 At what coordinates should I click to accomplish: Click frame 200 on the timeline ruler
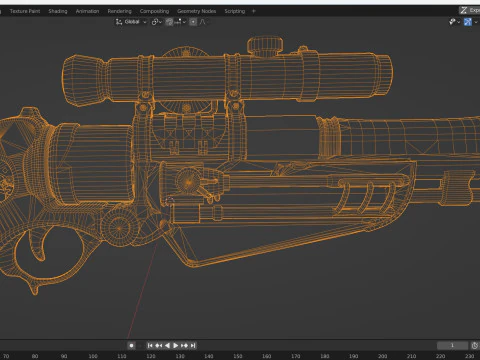click(383, 356)
